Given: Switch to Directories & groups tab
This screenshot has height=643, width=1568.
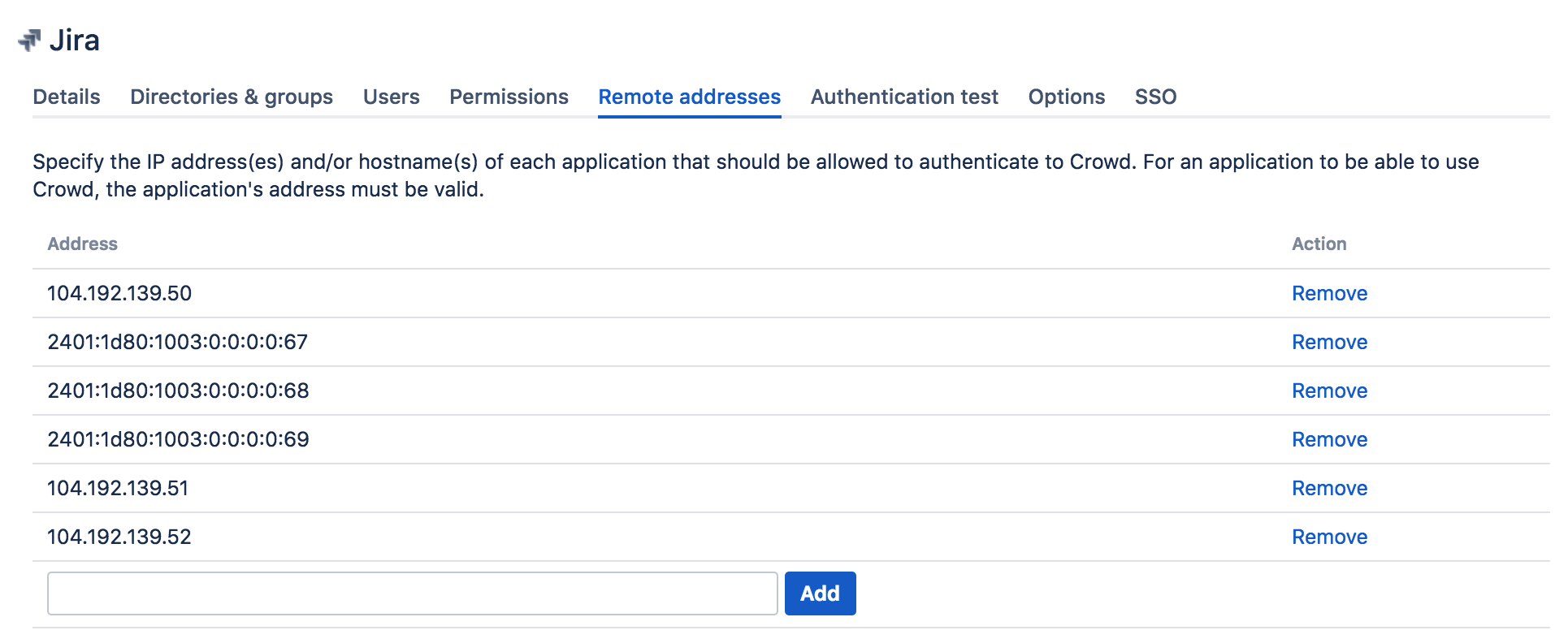Looking at the screenshot, I should click(232, 97).
